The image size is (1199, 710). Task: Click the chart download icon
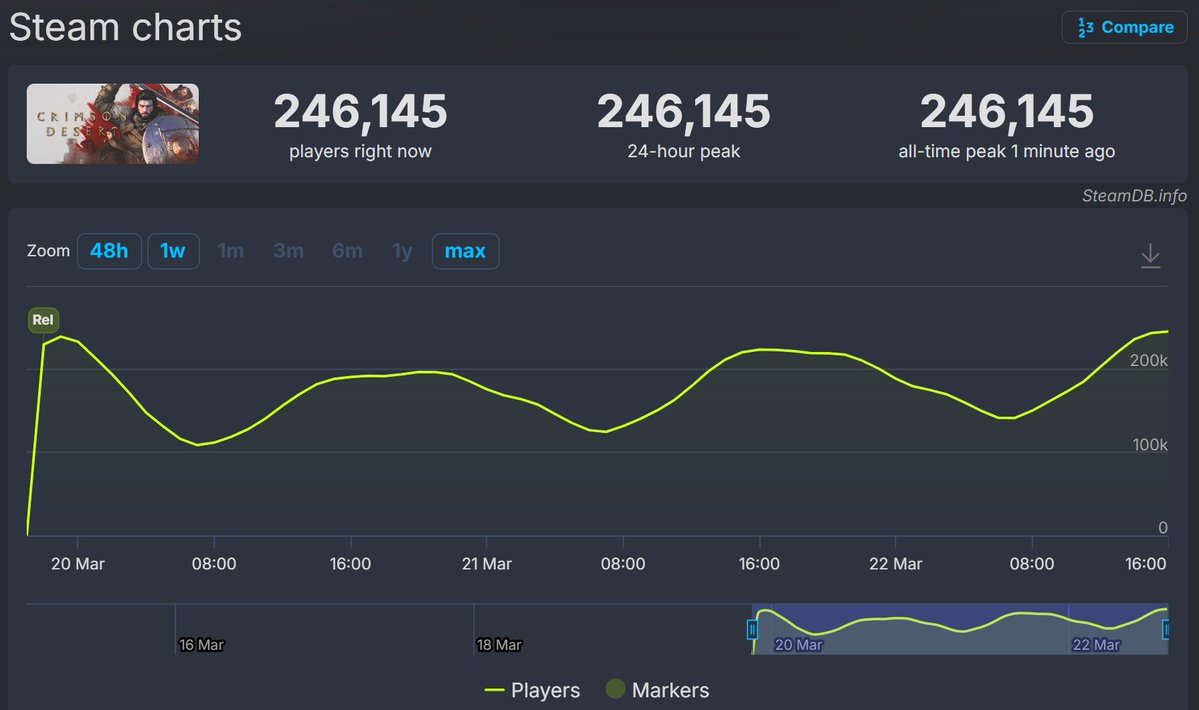[1150, 256]
